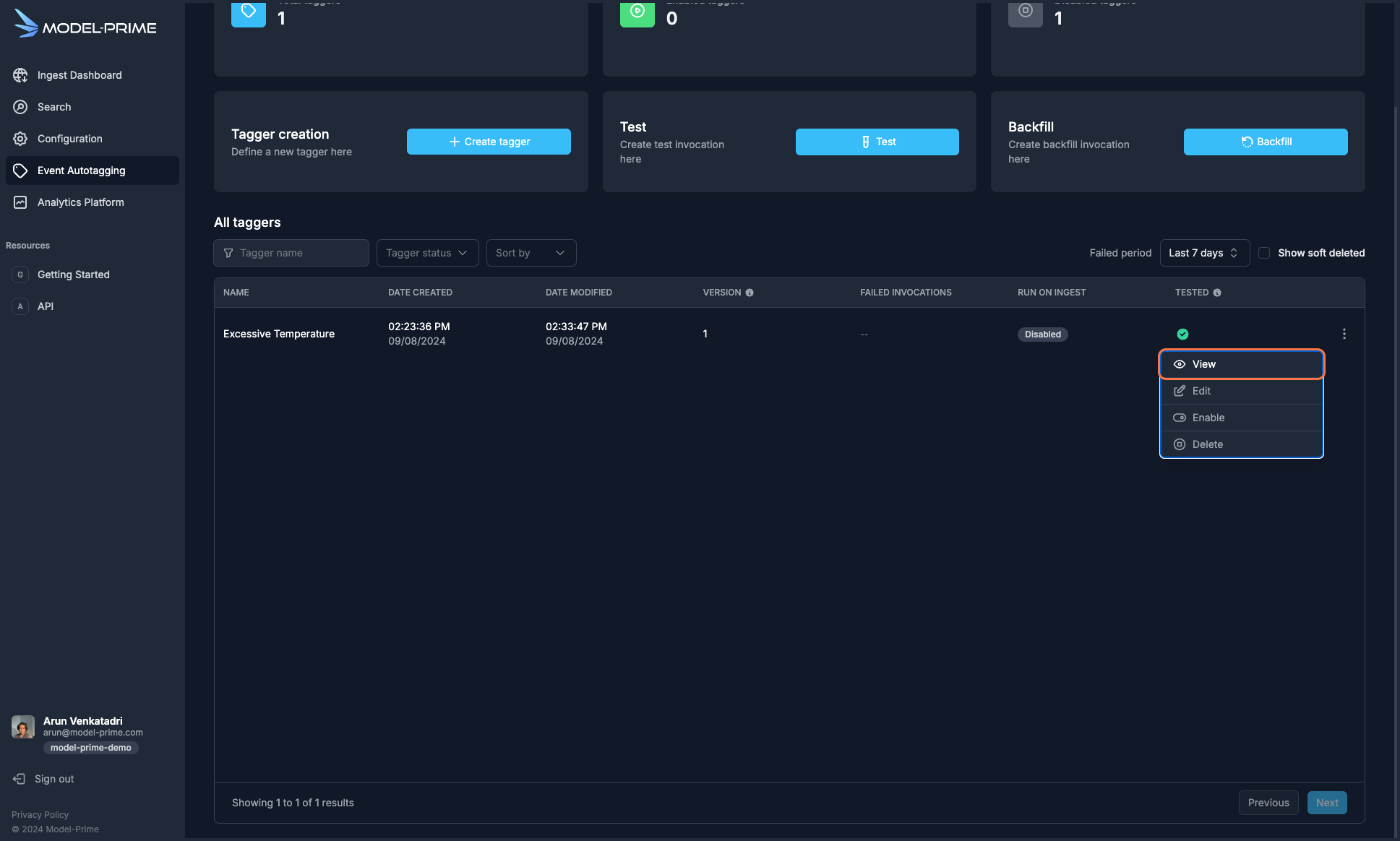Click the Total taggers blue tag icon
The image size is (1400, 841).
click(x=249, y=12)
